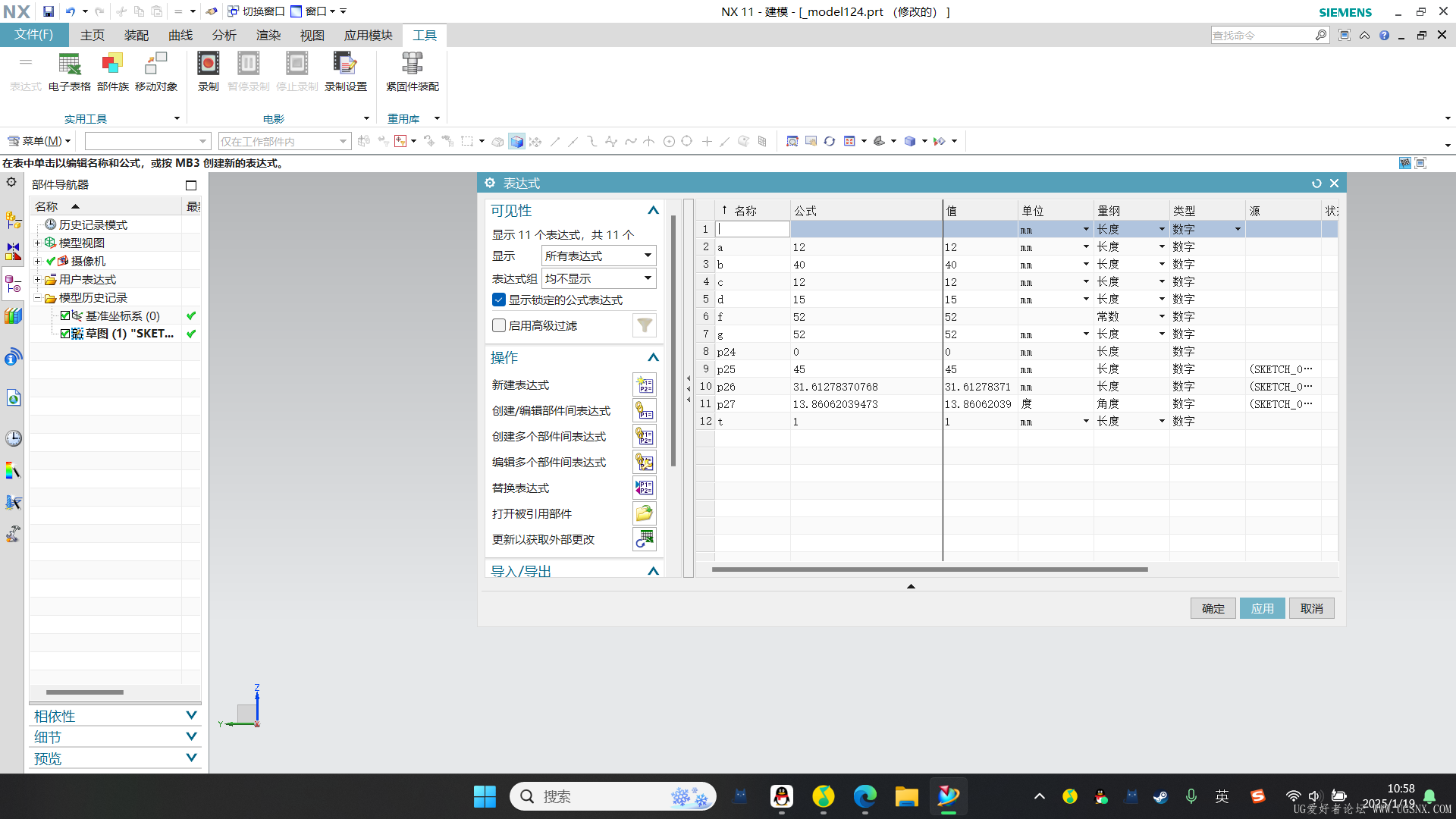The image size is (1456, 819).
Task: Expand the 用户表达式 tree node
Action: 37,279
